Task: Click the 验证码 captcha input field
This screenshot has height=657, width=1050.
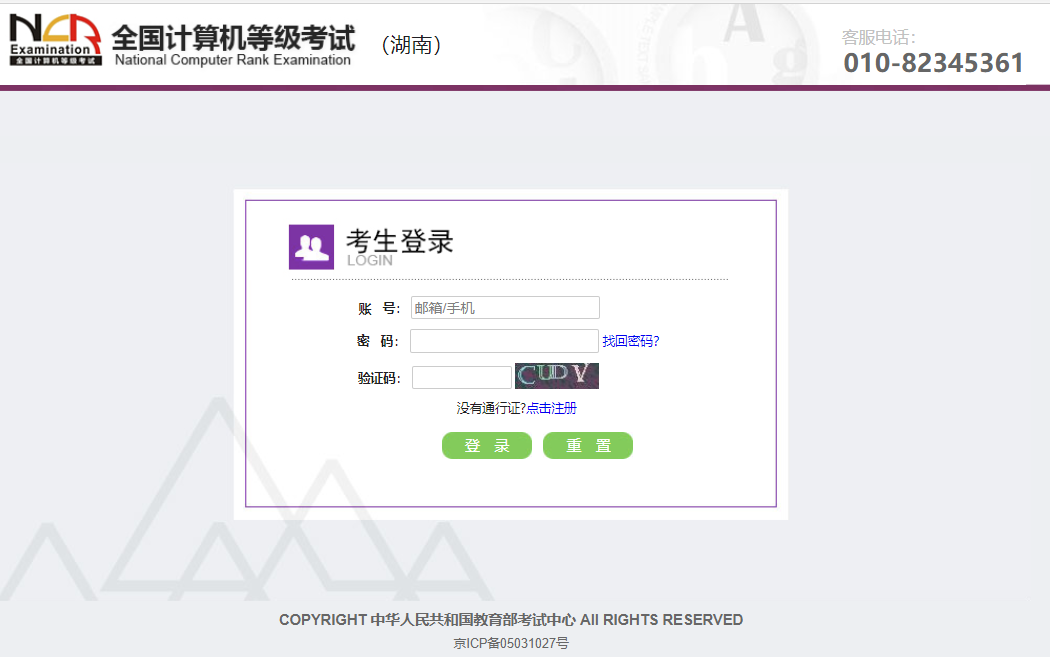Action: 461,377
